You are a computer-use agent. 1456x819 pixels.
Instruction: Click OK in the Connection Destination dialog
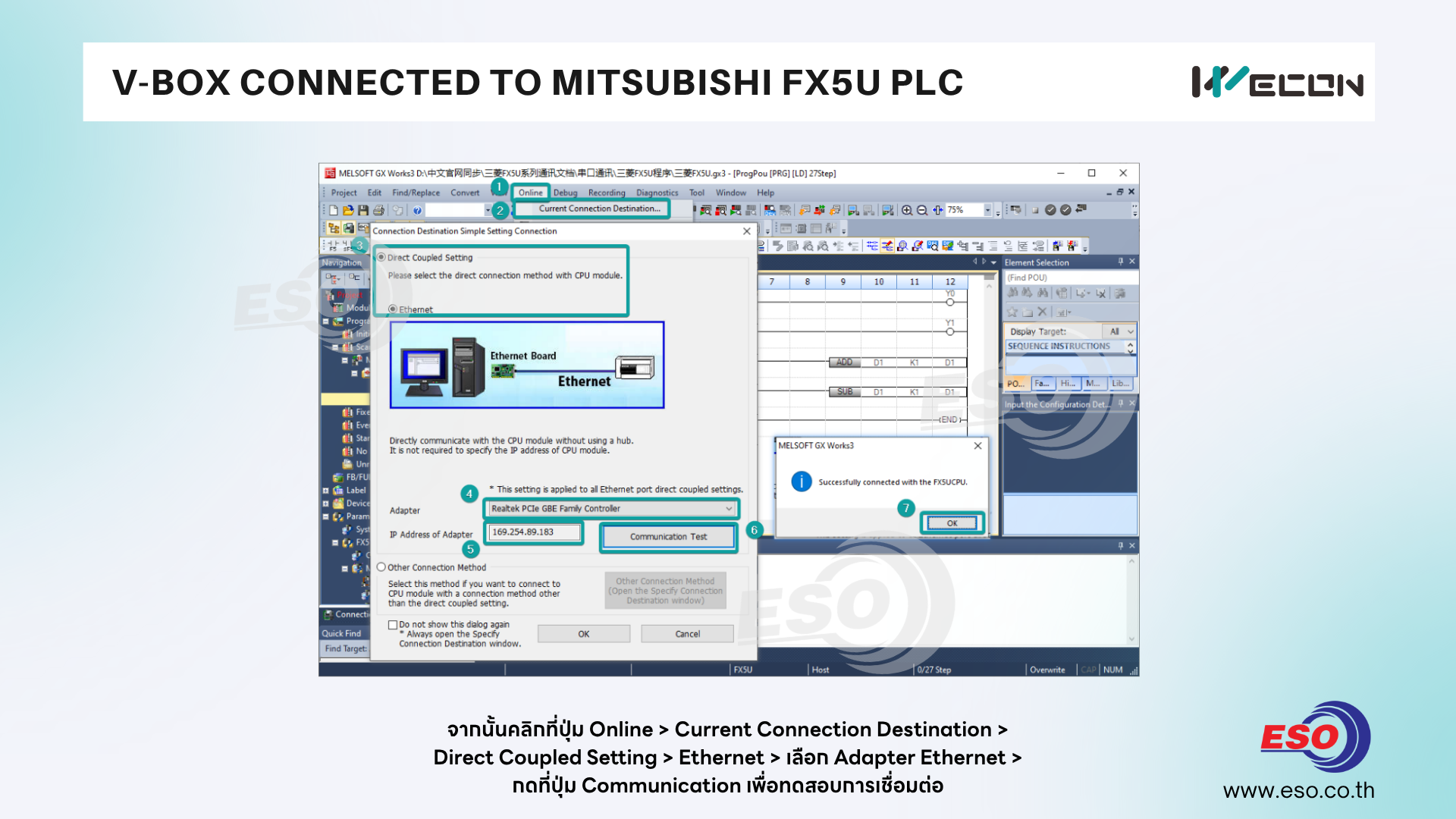[584, 634]
